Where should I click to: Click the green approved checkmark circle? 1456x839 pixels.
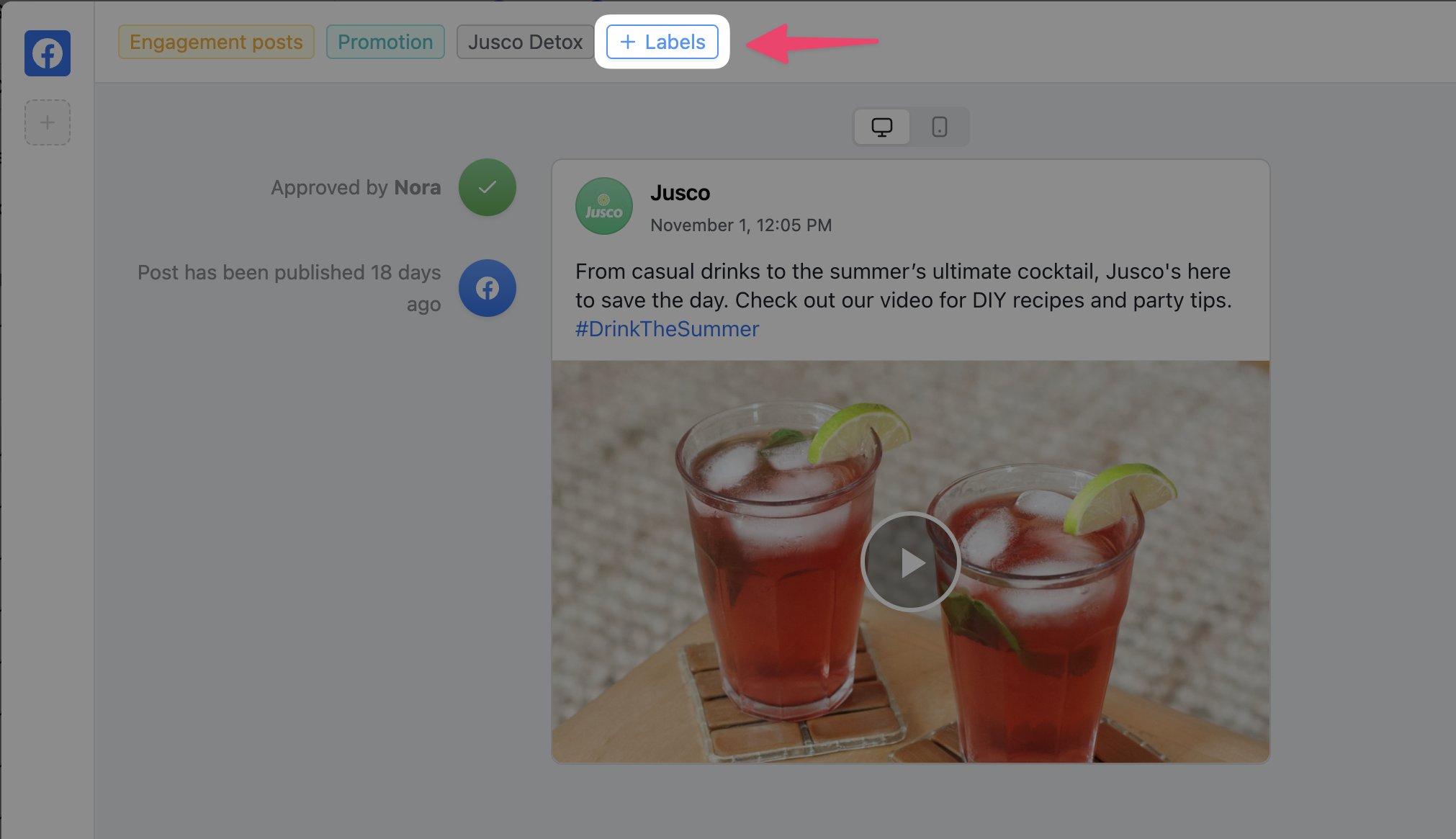point(487,187)
